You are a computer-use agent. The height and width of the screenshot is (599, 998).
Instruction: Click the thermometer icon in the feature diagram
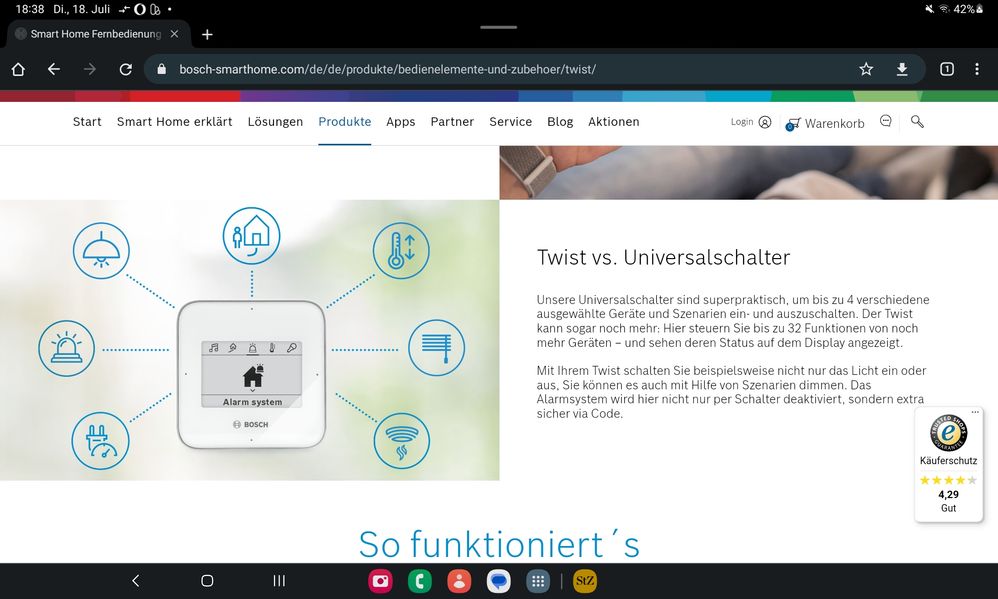pos(401,250)
